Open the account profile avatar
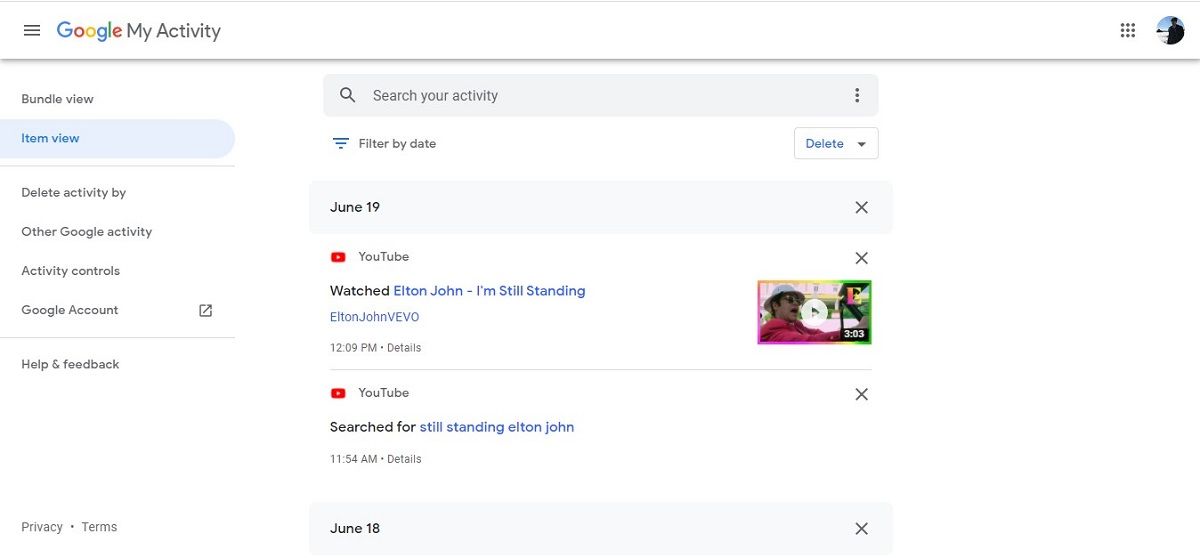 coord(1170,30)
